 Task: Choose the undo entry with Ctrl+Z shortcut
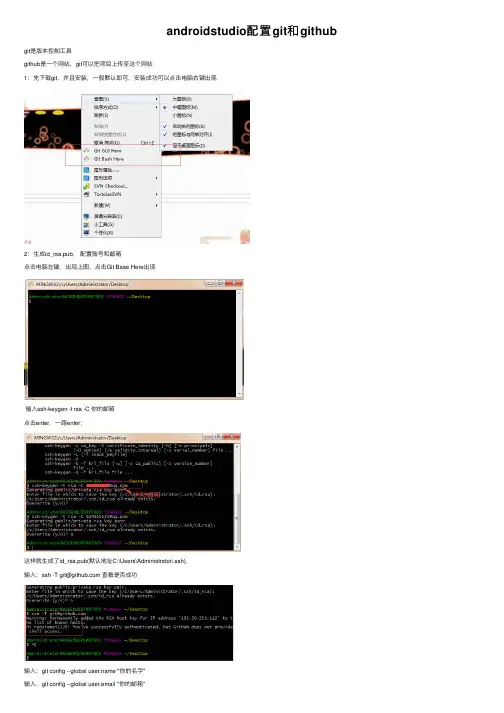(x=124, y=143)
